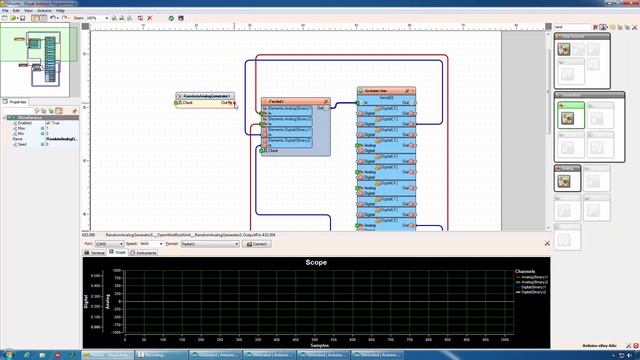
Task: Open the Zoom percentage dropdown
Action: (107, 18)
